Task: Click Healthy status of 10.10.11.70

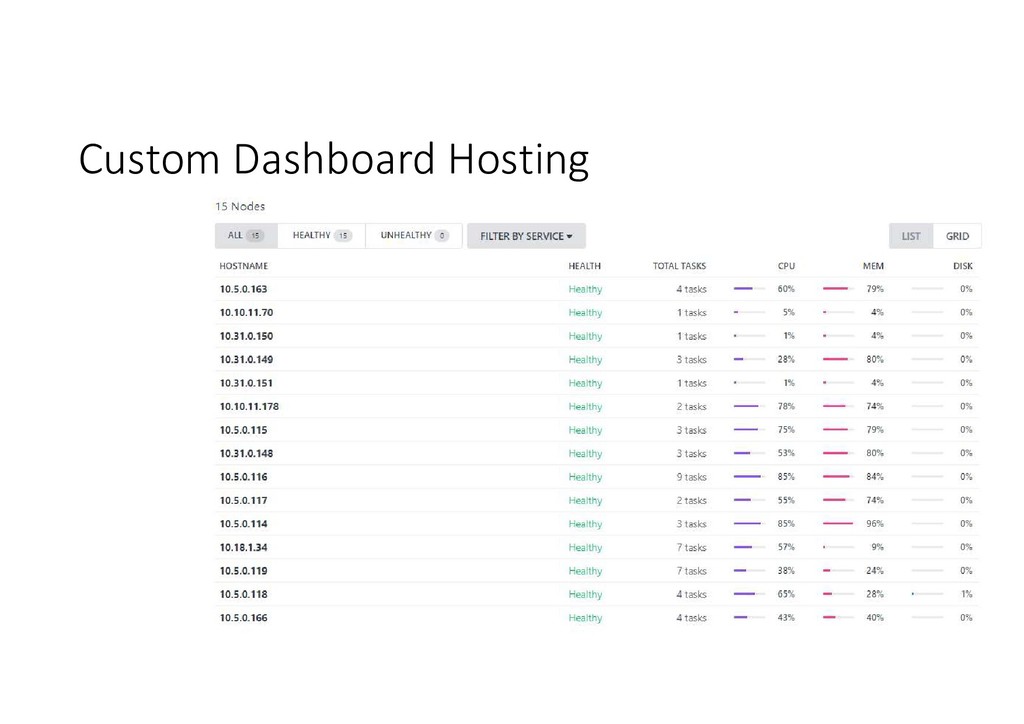Action: (585, 313)
